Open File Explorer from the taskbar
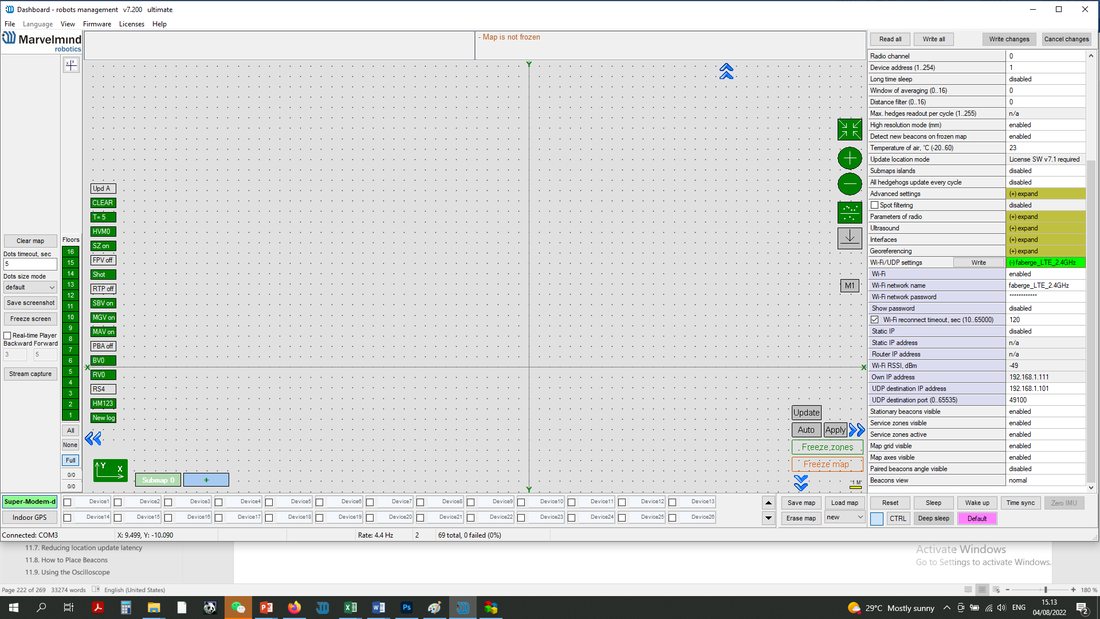 154,607
